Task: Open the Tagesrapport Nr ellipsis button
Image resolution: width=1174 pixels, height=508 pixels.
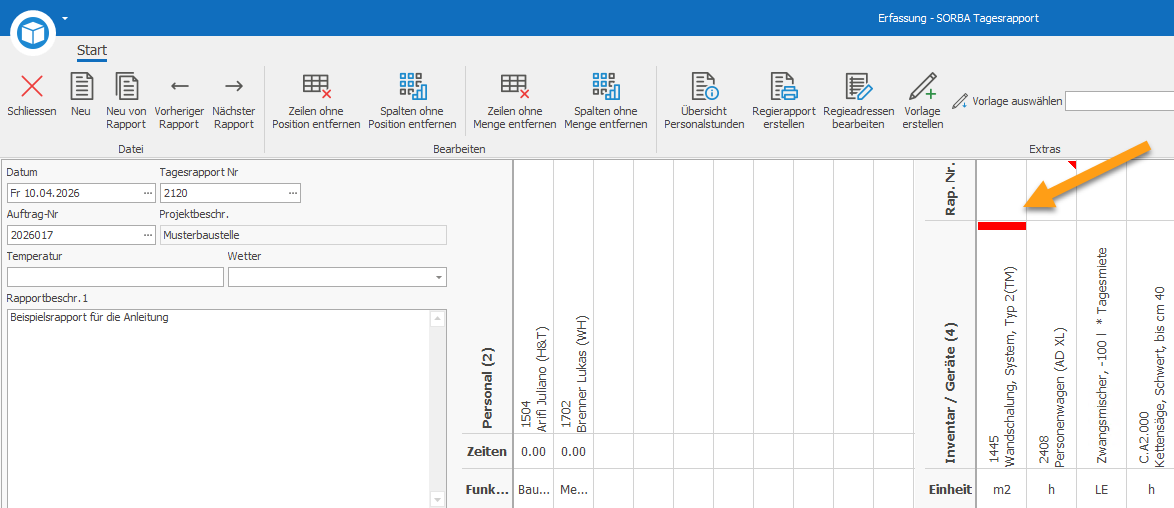Action: click(x=294, y=193)
